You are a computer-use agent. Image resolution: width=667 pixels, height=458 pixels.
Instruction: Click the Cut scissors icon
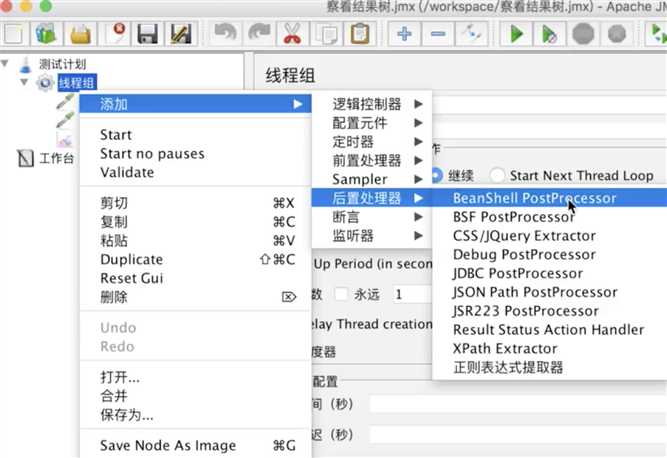(292, 34)
